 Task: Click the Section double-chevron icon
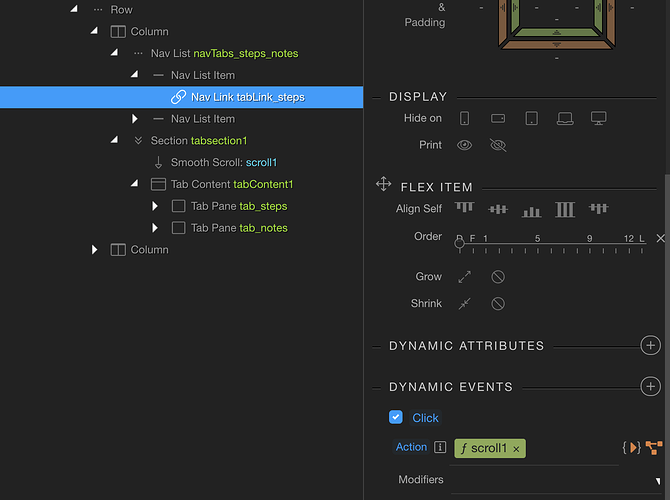click(x=138, y=141)
